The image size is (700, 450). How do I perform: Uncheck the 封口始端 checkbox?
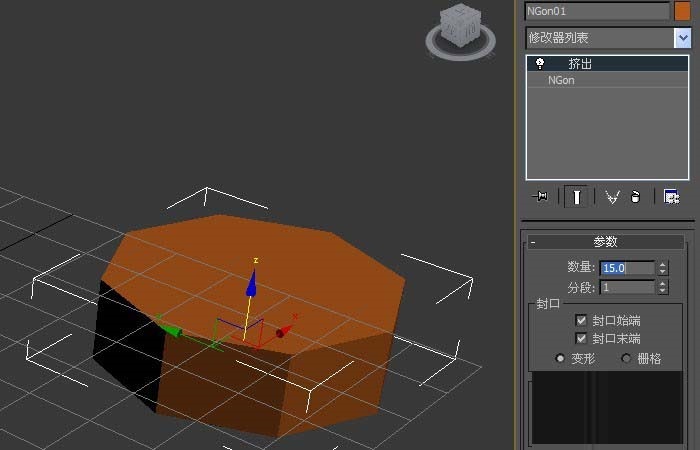tap(581, 320)
